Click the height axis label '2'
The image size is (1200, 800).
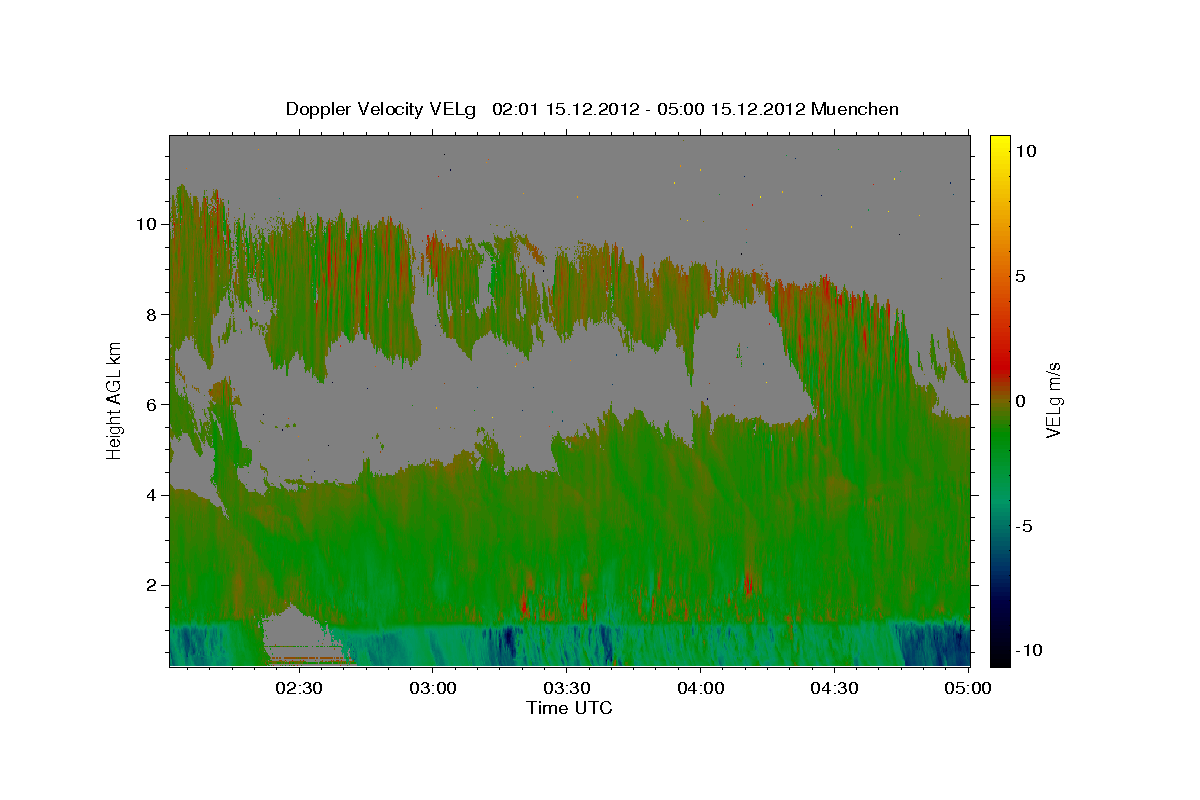tap(151, 585)
